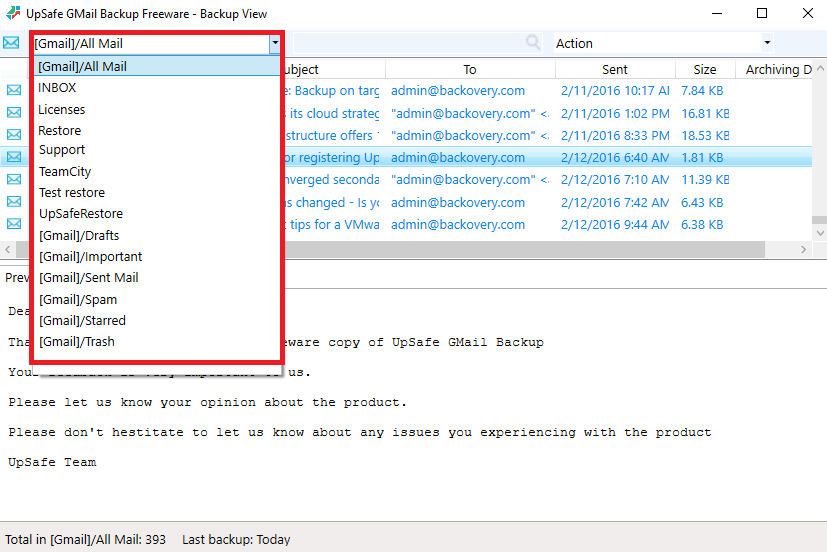Click the mail envelope icon beside the folder combo box
The image size is (827, 552).
pyautogui.click(x=11, y=43)
